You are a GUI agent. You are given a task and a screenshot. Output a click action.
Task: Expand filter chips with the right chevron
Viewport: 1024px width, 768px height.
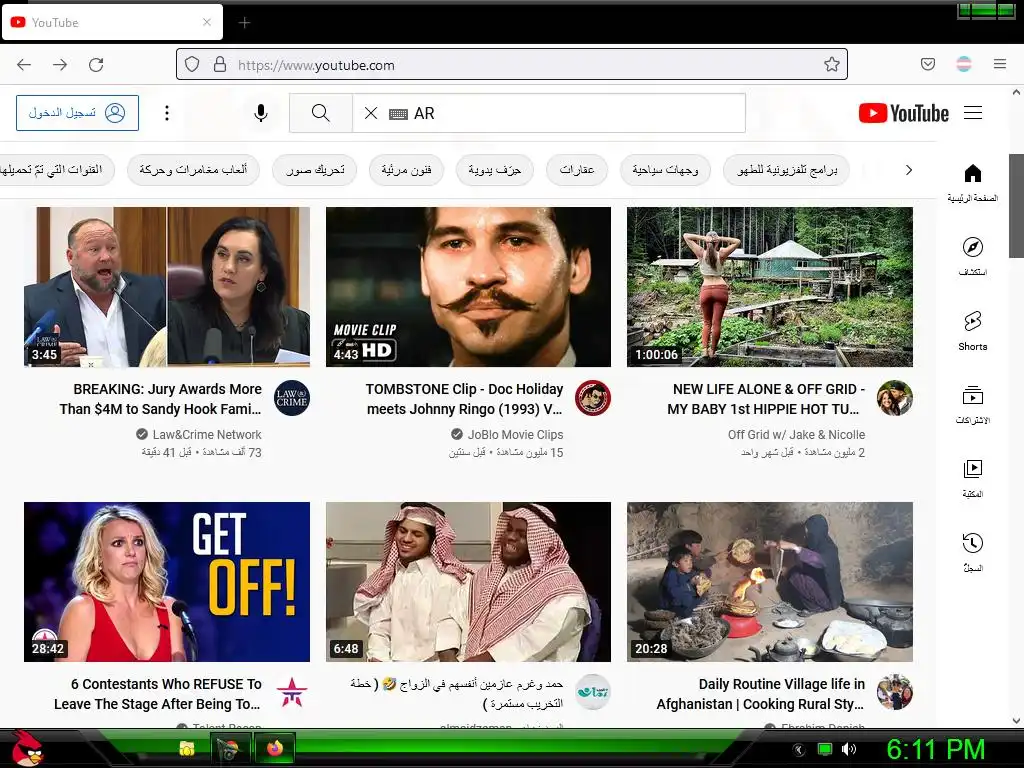[x=908, y=170]
